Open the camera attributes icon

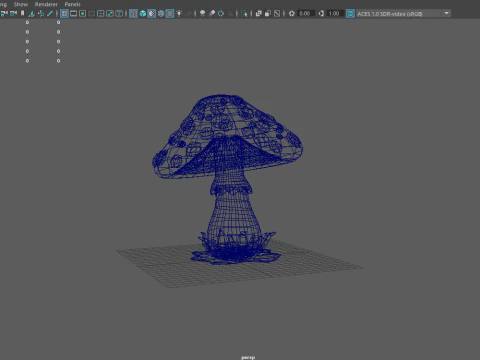coord(13,13)
